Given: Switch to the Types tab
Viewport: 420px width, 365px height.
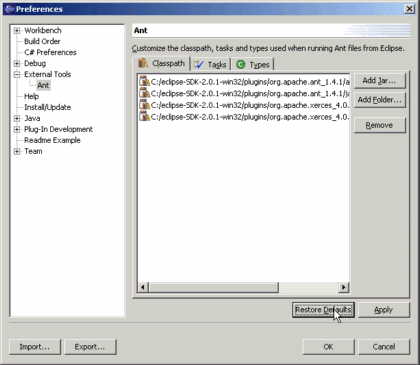Looking at the screenshot, I should tap(253, 64).
